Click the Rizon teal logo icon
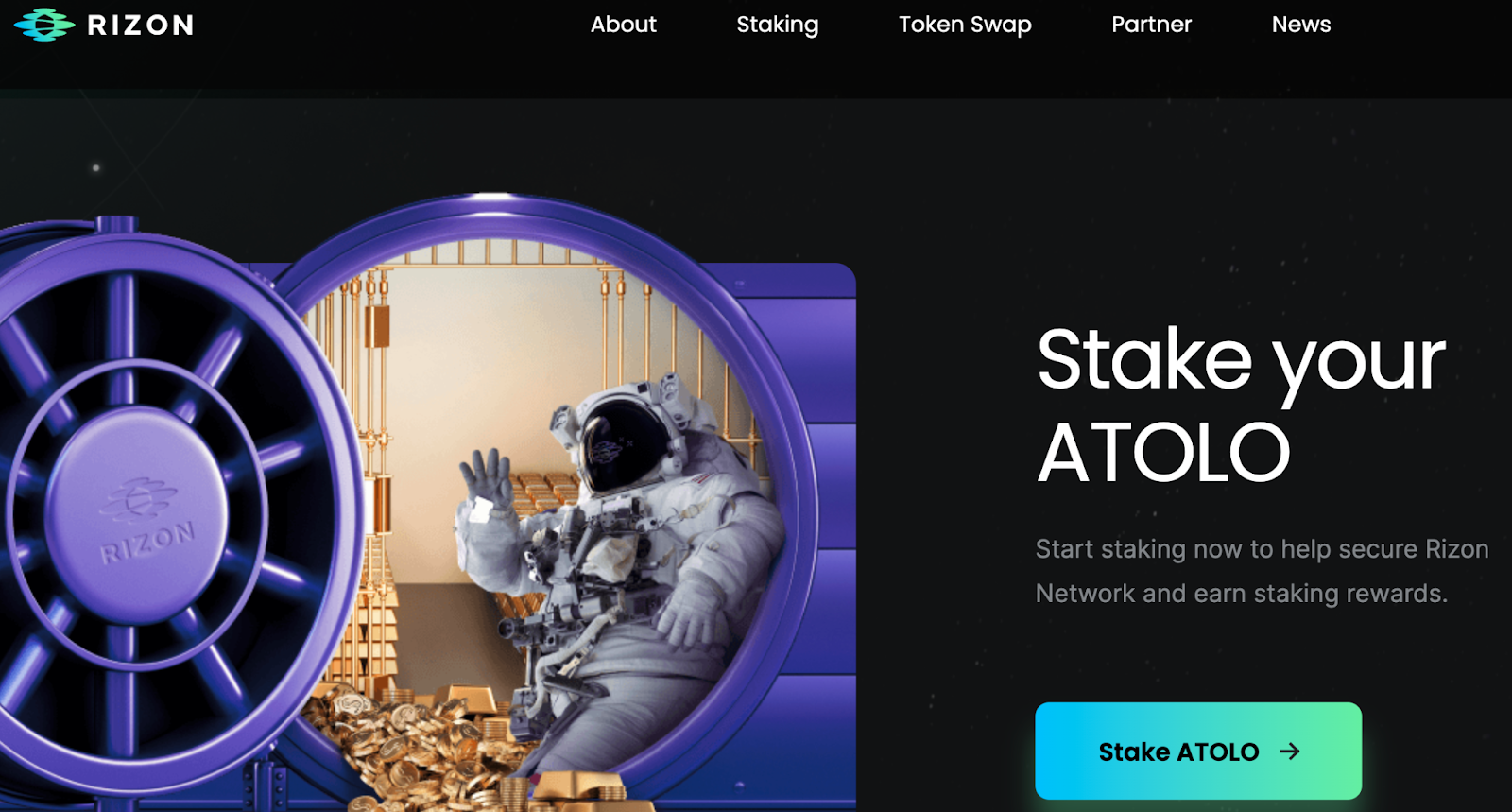 tap(44, 25)
